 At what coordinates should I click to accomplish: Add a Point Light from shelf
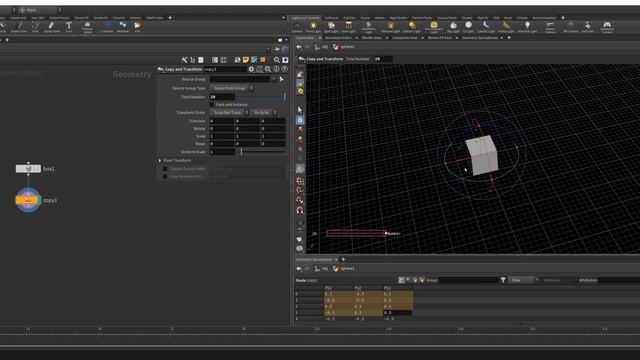313,27
